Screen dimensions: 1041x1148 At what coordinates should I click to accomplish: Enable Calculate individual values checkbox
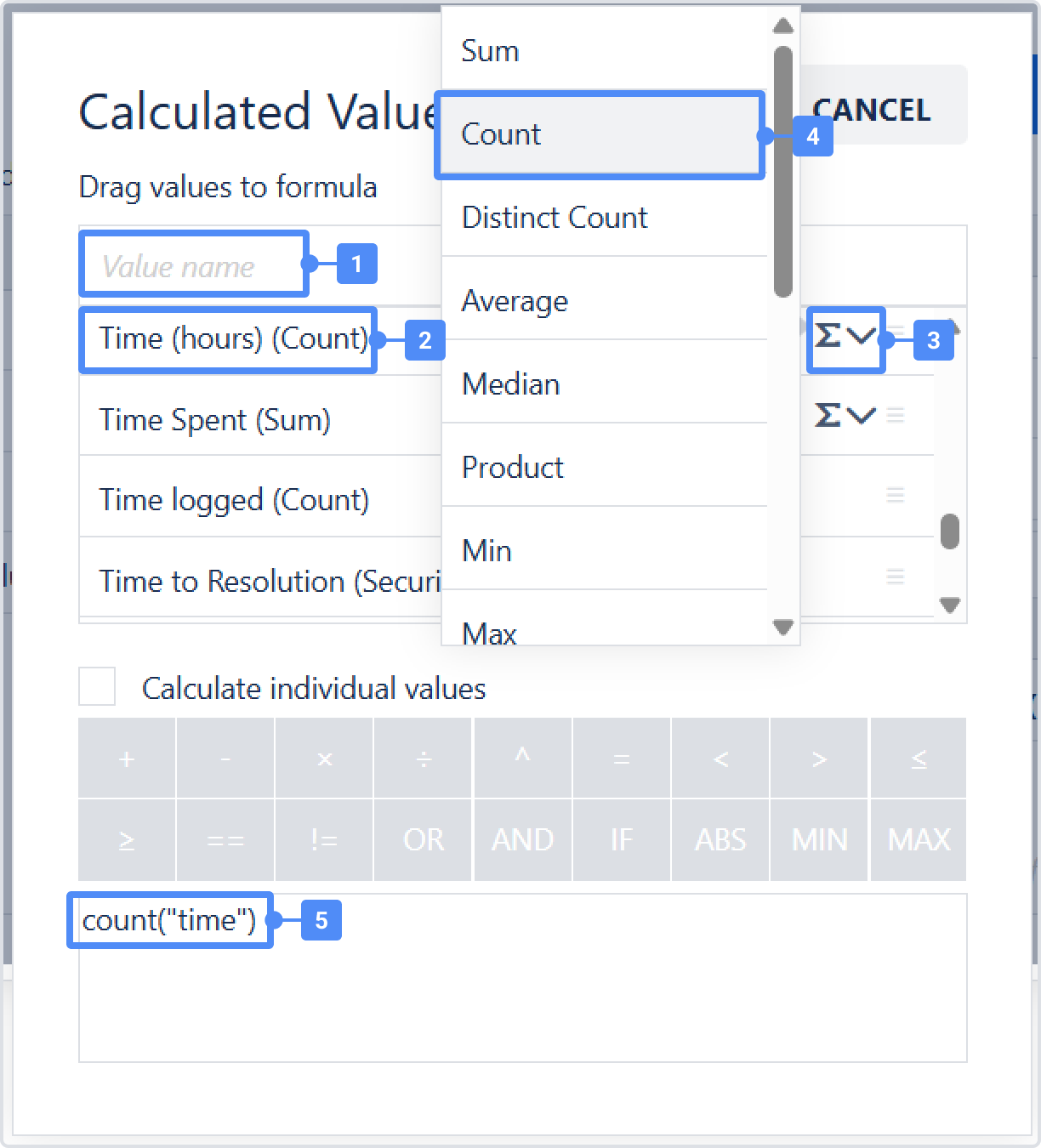(x=97, y=686)
